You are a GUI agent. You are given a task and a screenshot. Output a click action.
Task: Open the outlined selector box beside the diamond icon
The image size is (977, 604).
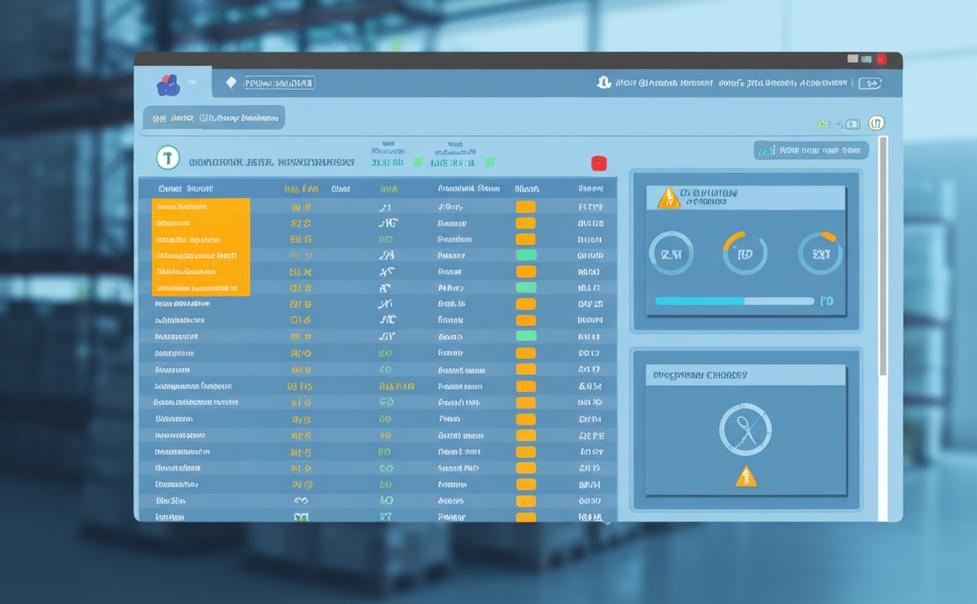(279, 83)
